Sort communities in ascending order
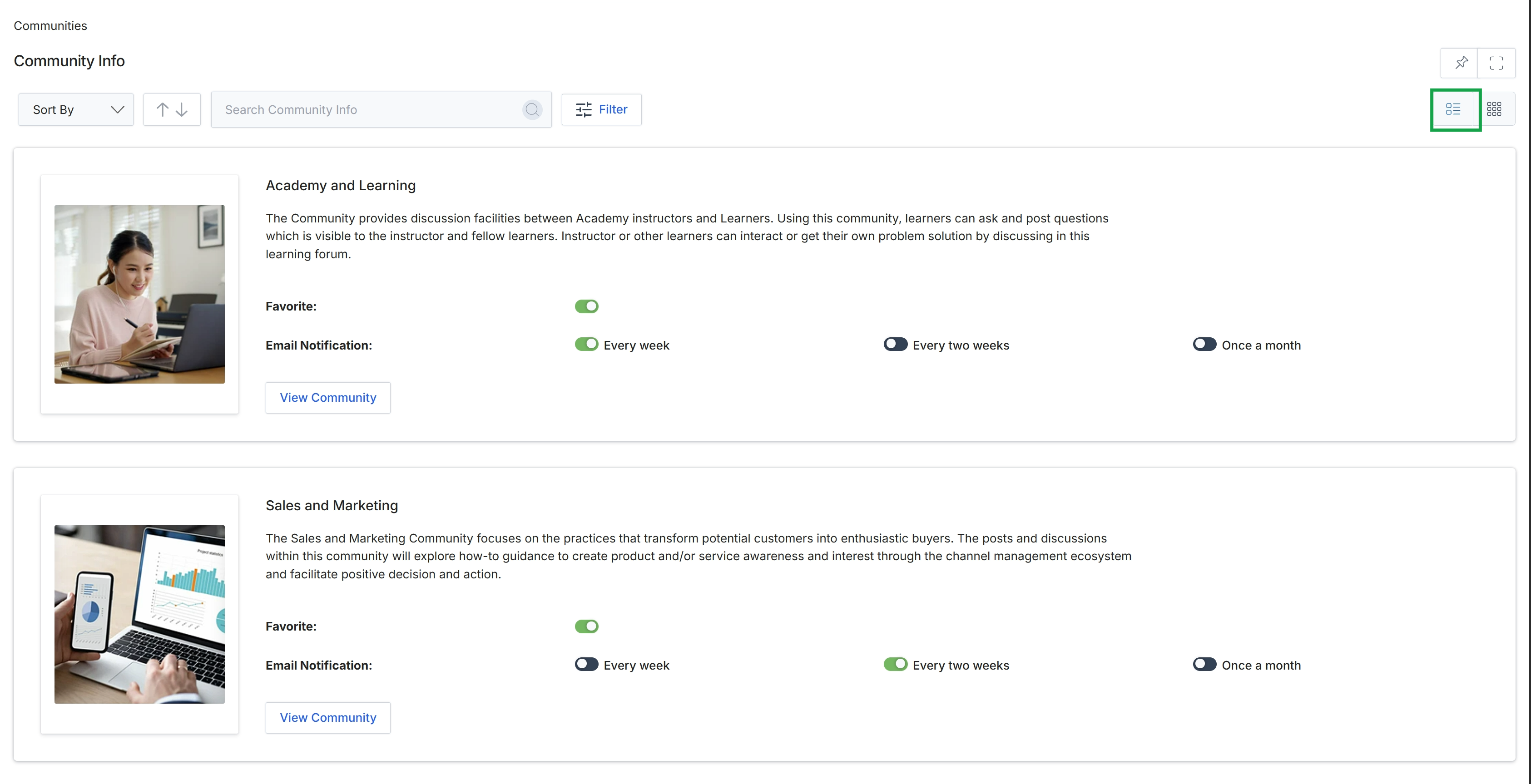 162,109
